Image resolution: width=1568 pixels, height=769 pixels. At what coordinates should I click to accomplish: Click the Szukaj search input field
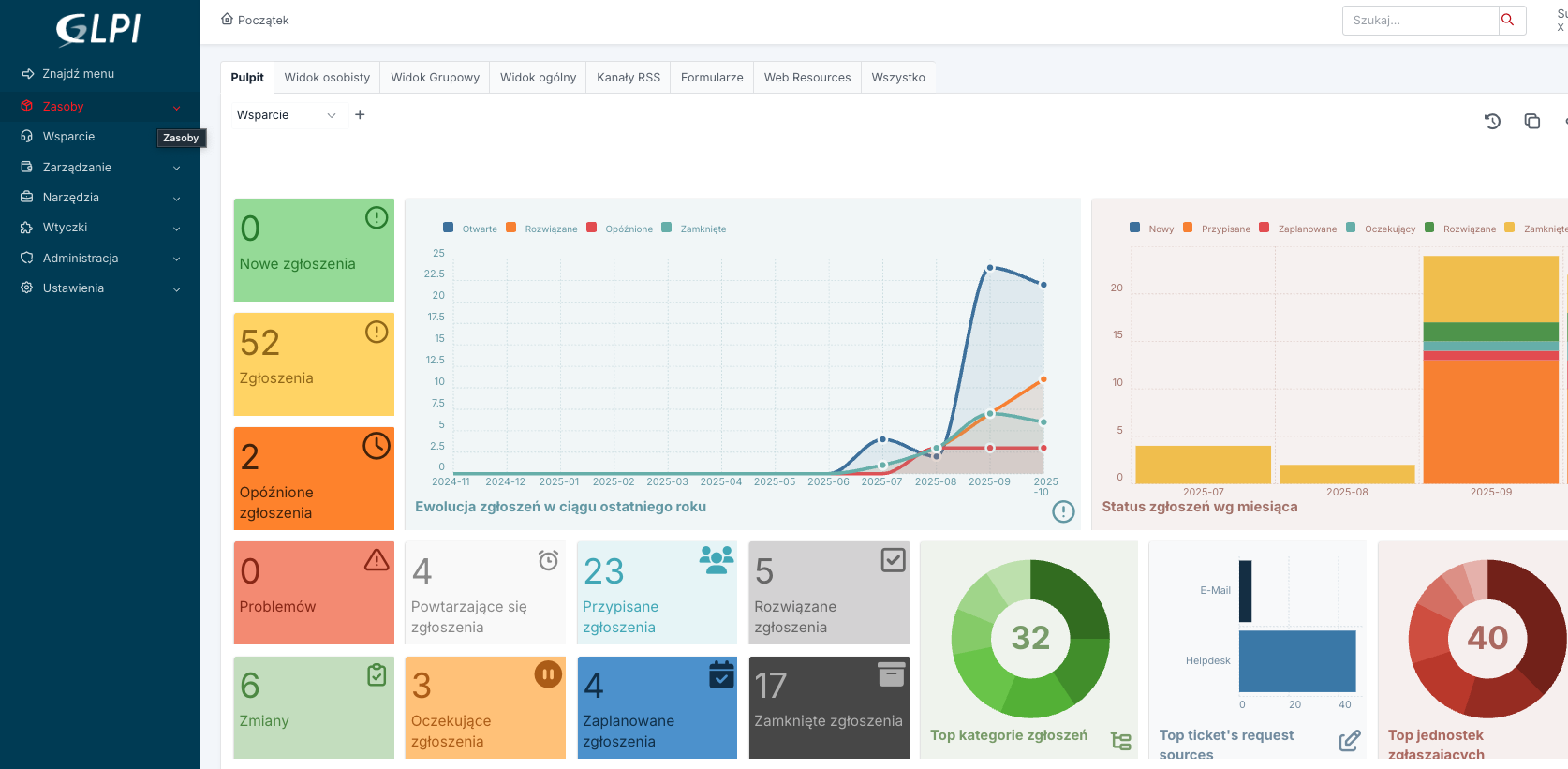point(1420,20)
